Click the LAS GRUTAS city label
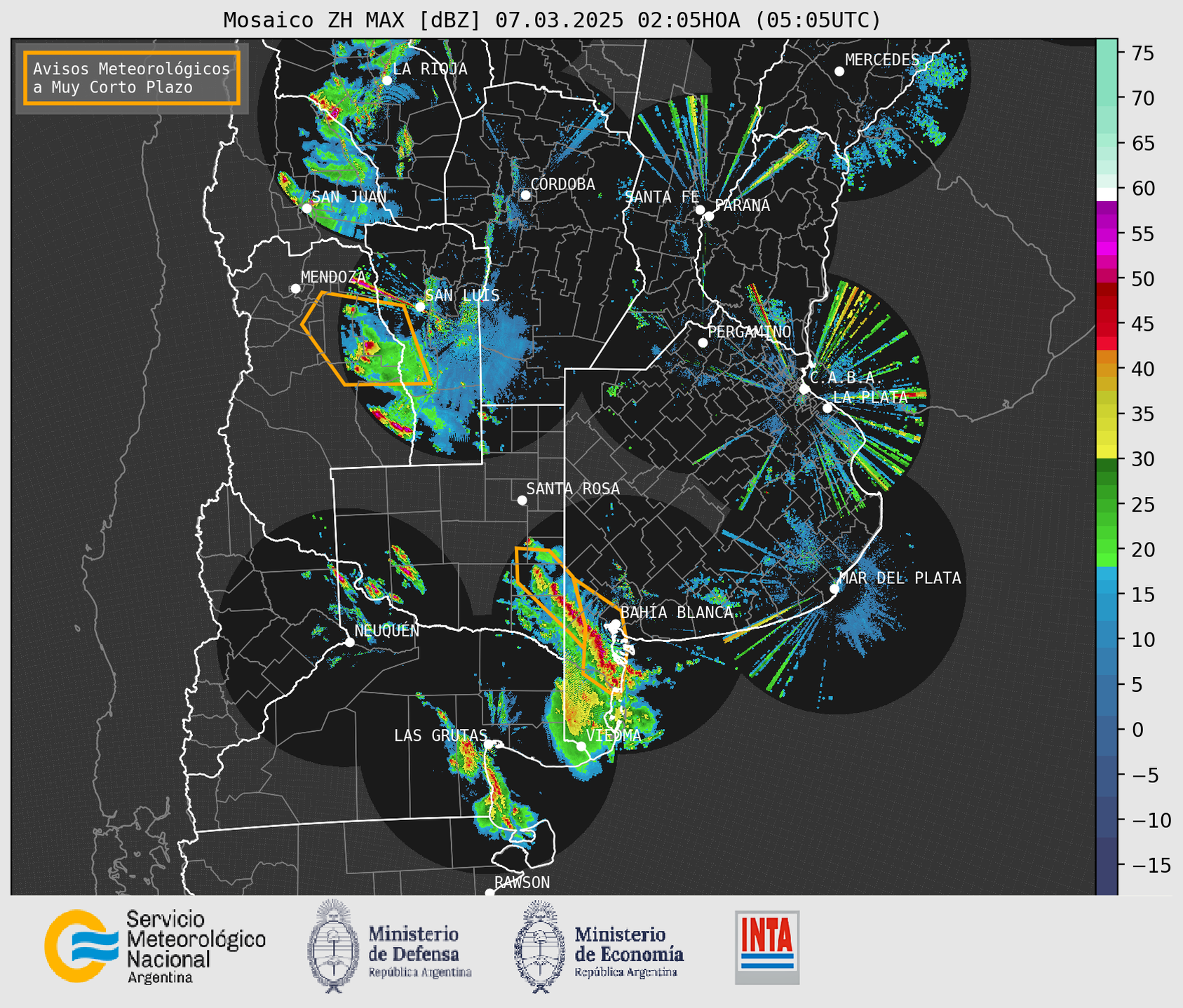Viewport: 1183px width, 1008px height. click(x=440, y=735)
